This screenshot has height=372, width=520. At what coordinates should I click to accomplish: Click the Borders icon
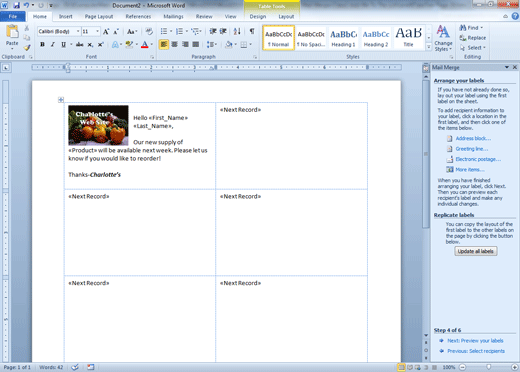pos(244,44)
